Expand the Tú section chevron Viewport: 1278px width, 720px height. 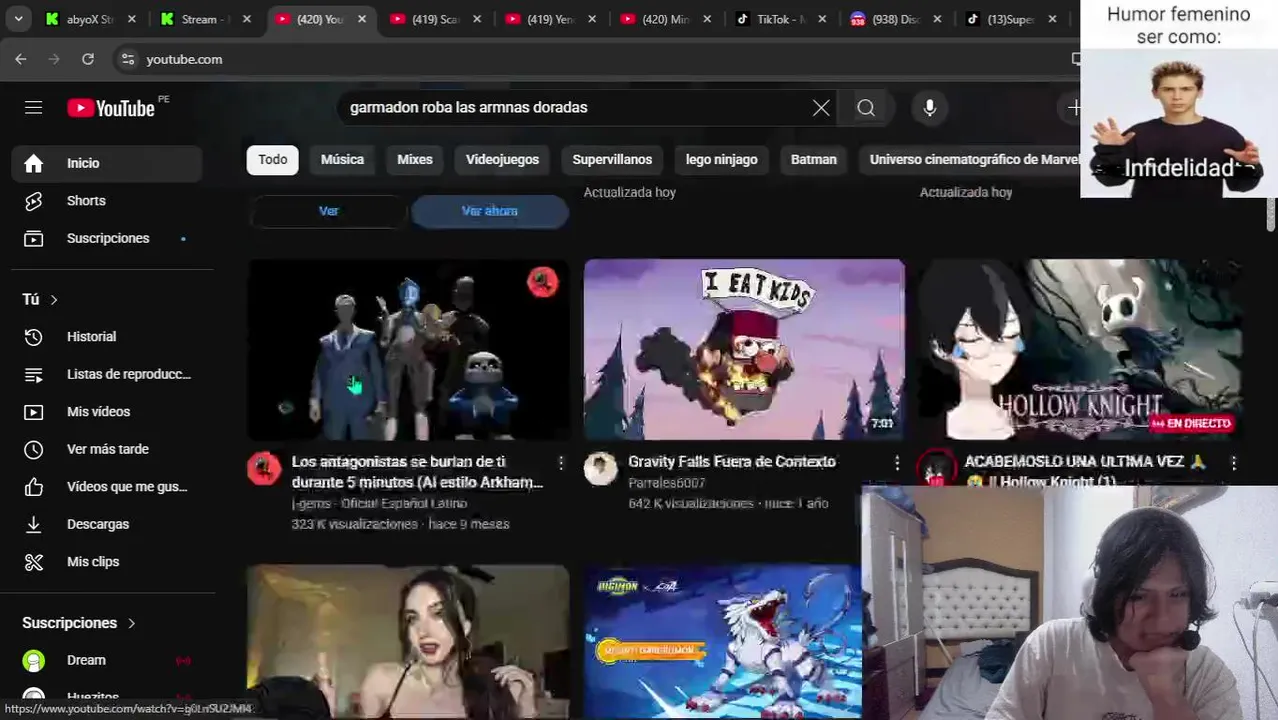[x=54, y=300]
